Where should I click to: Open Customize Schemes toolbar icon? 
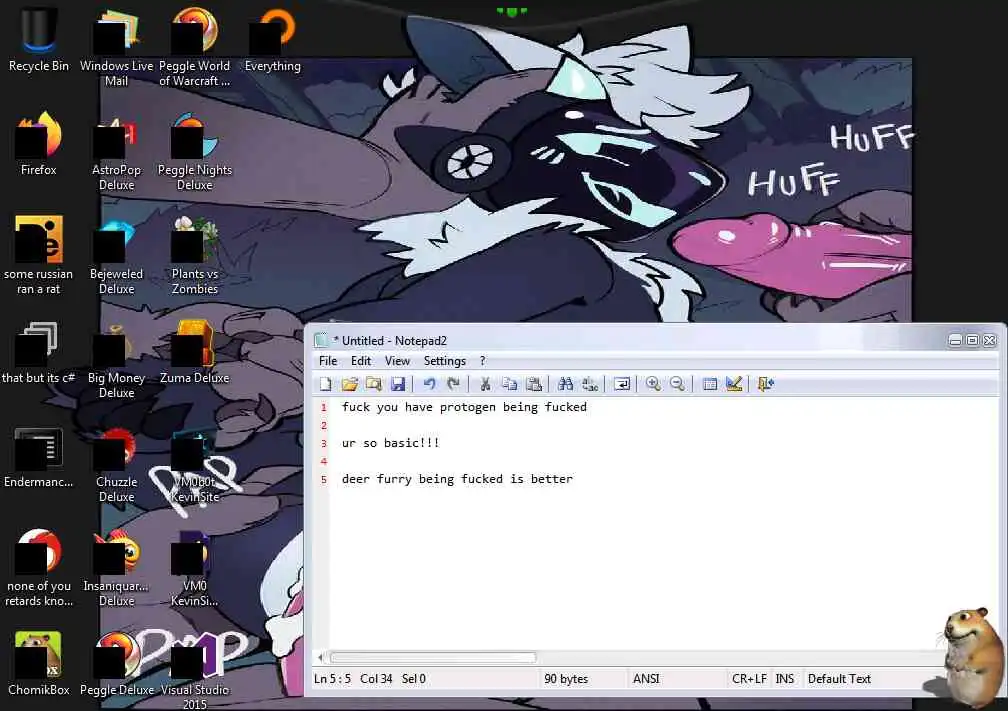(x=734, y=384)
